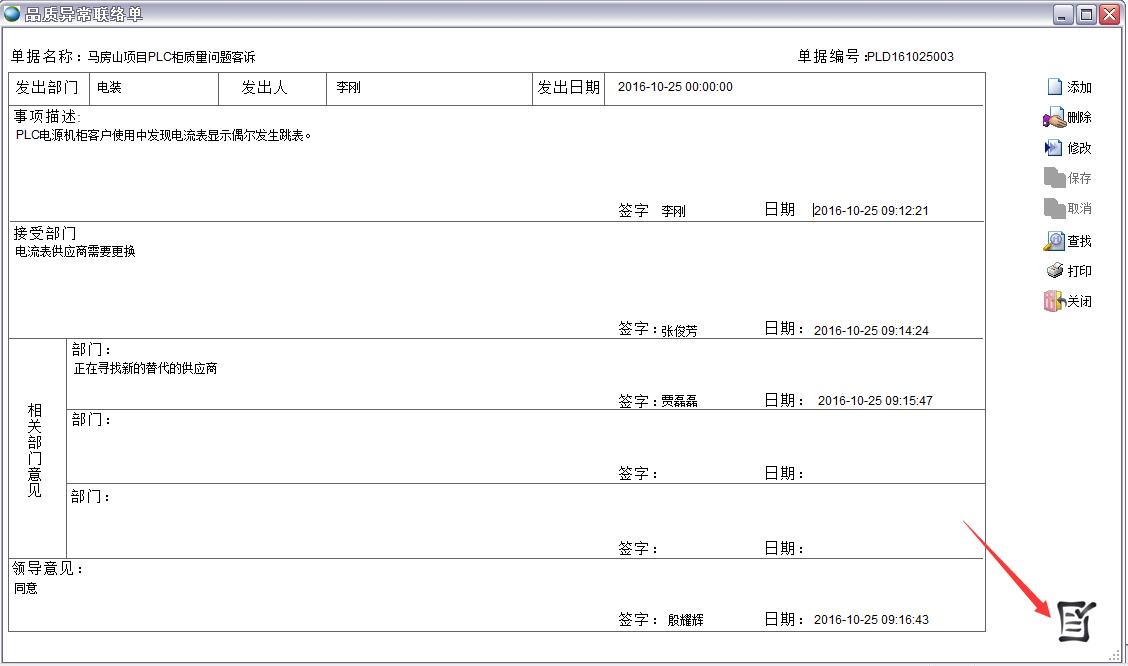This screenshot has width=1128, height=666.
Task: Click the 发出日期 field with 2016-10-25 00:00:00
Action: (x=675, y=87)
